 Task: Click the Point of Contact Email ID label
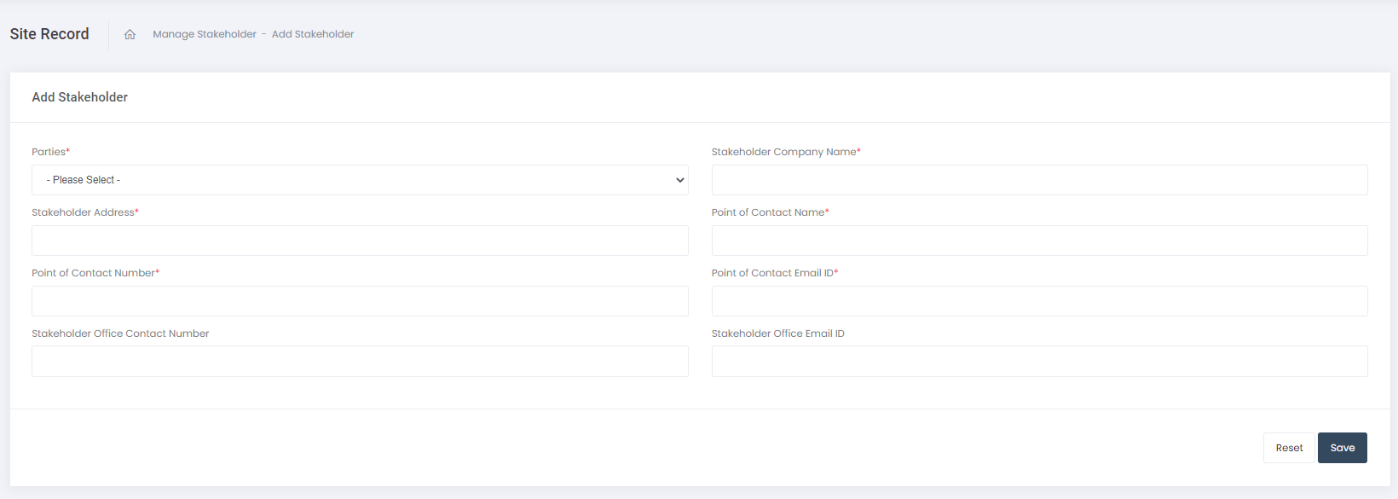[x=774, y=273]
